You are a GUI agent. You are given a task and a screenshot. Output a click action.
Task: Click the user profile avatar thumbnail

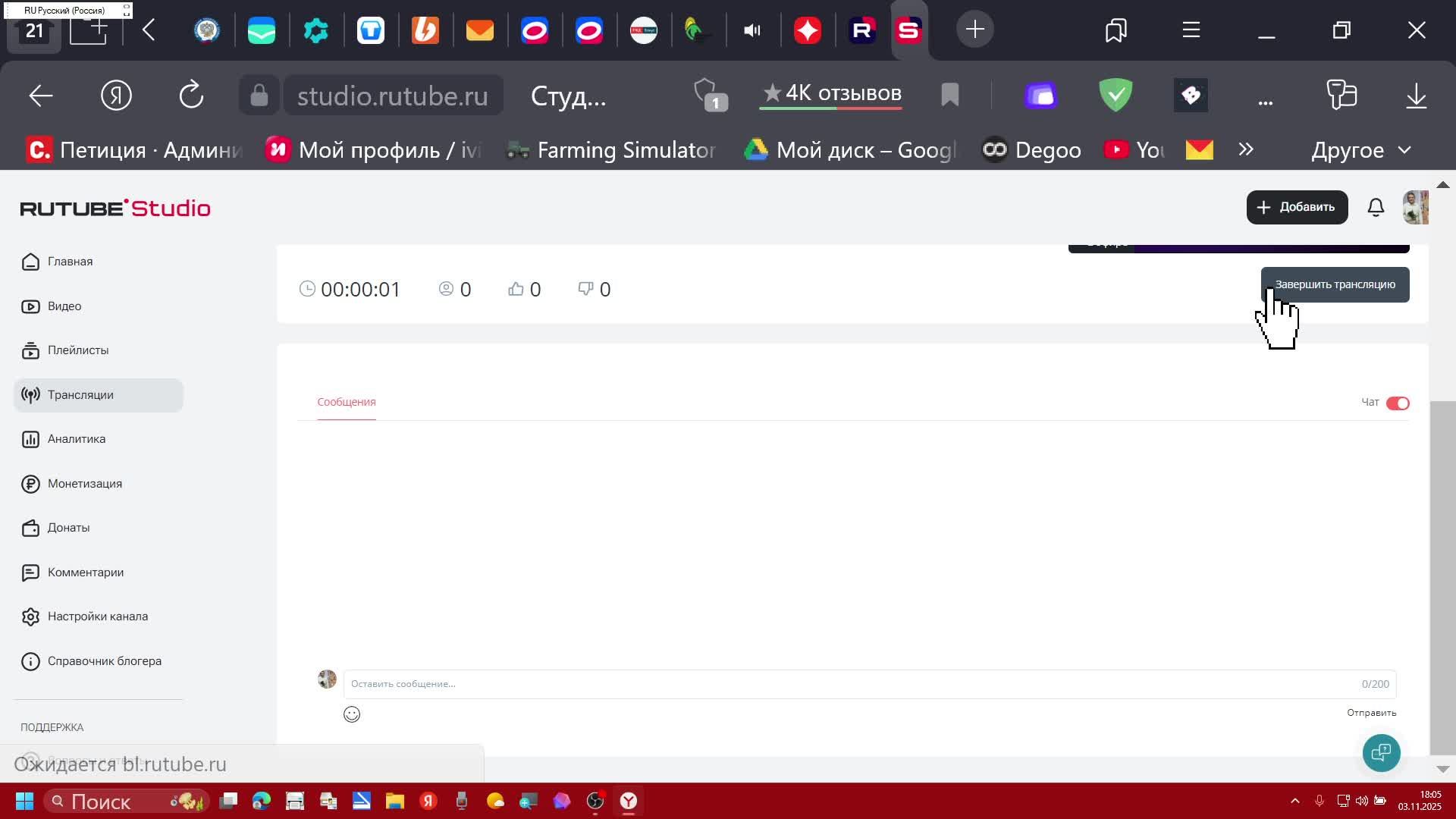point(1415,207)
